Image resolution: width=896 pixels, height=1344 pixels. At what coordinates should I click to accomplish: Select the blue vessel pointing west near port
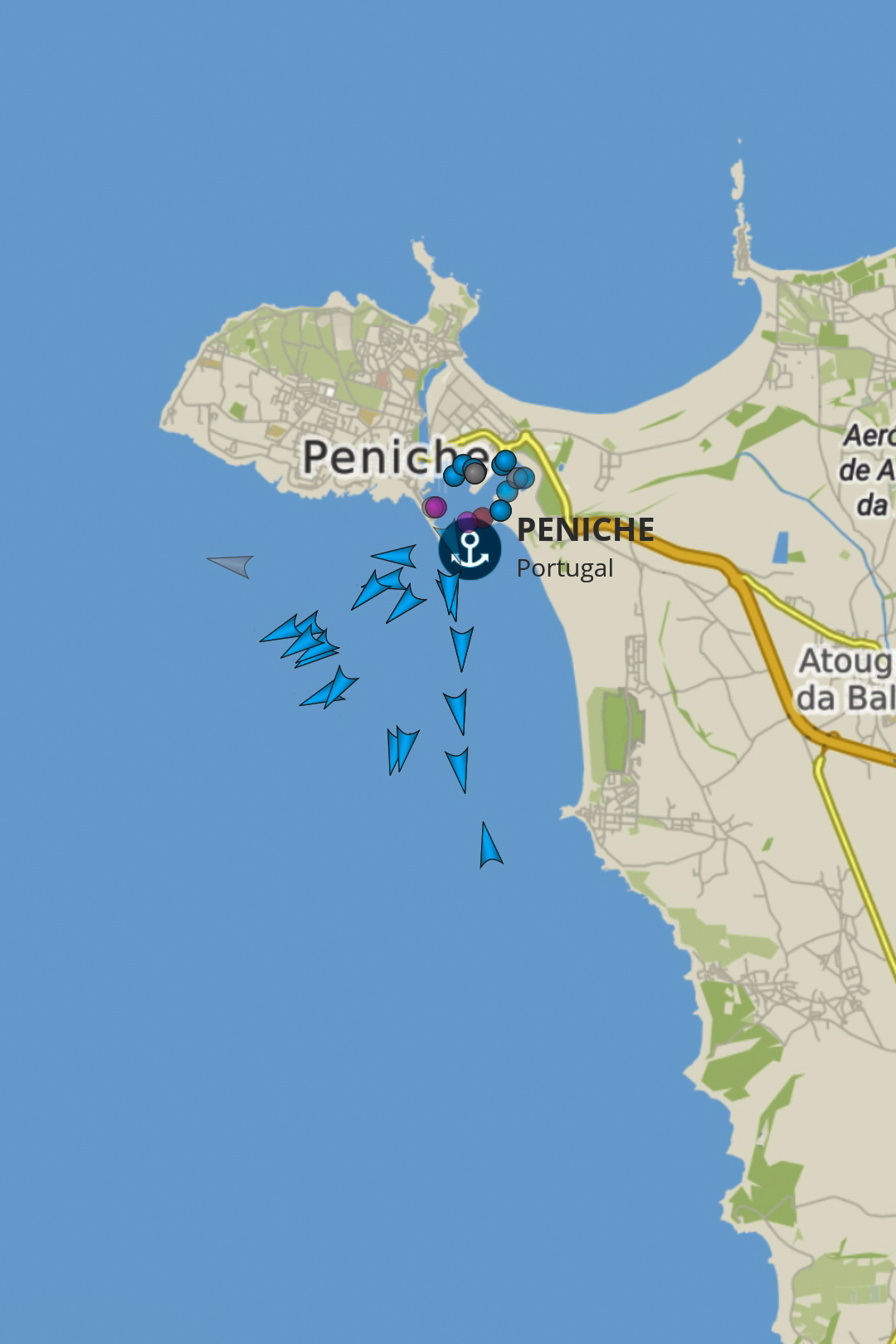point(395,555)
